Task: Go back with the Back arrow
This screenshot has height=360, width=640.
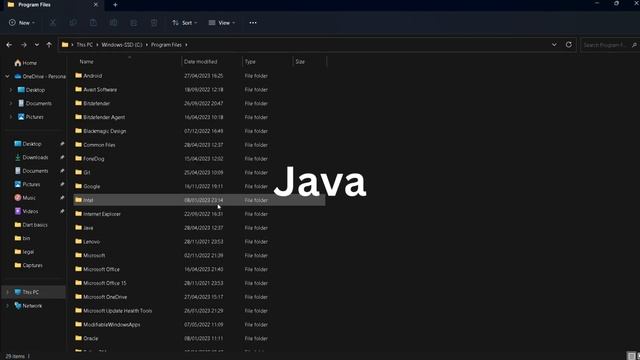Action: 9,45
